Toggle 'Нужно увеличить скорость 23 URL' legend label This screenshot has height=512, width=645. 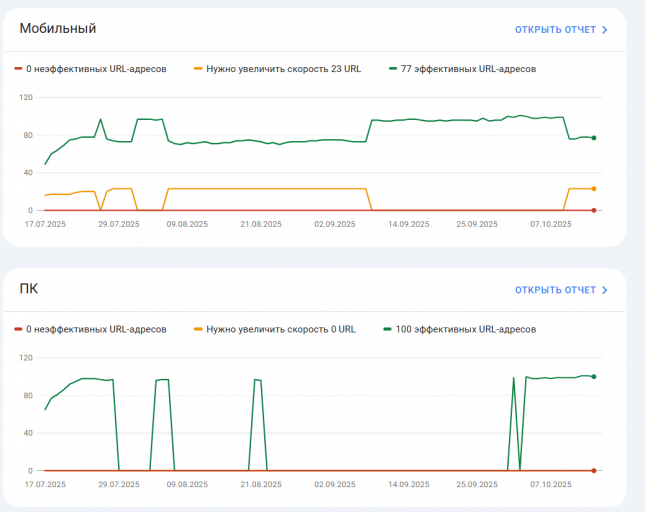[283, 69]
